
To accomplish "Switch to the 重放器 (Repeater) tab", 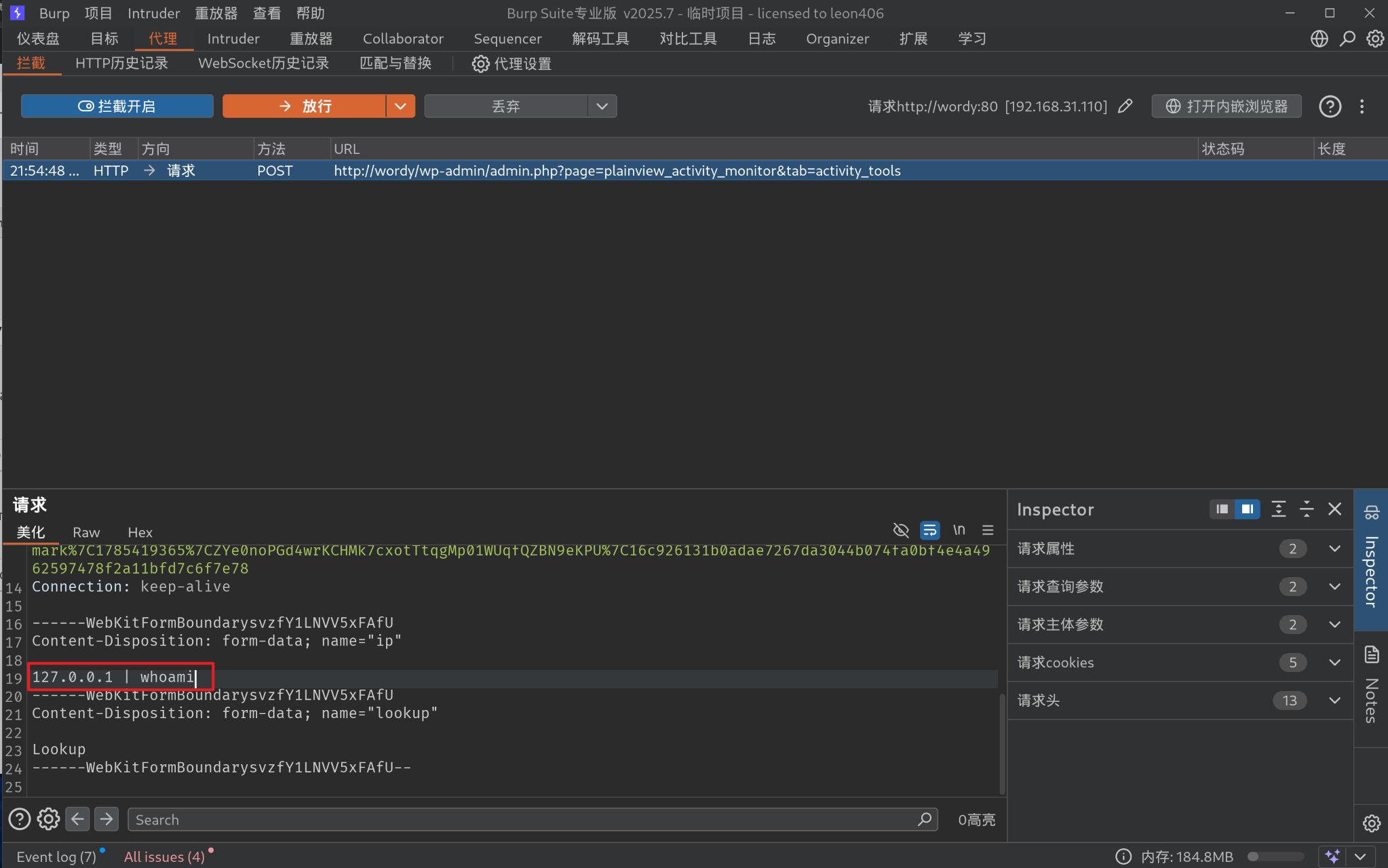I will [311, 39].
